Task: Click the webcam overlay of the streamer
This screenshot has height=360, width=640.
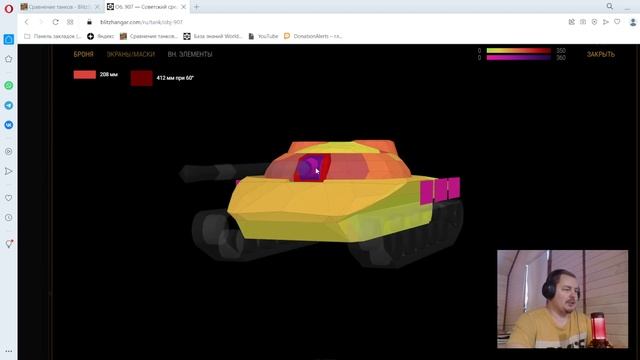Action: click(562, 299)
